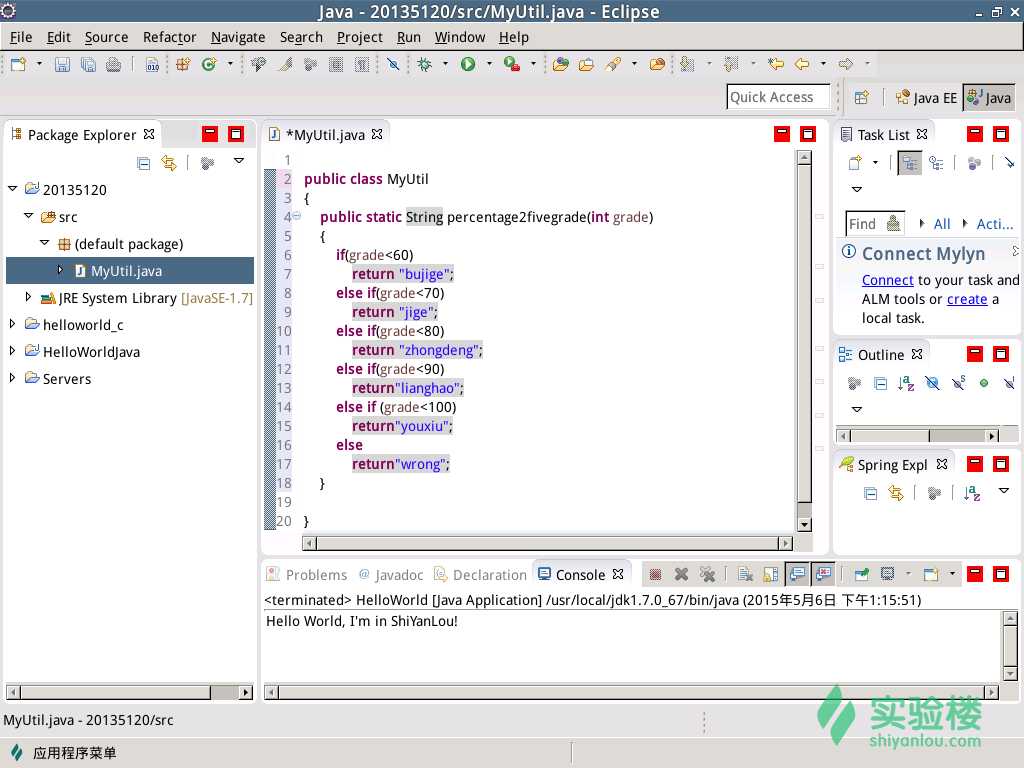Save the file with the Save icon
Image resolution: width=1024 pixels, height=768 pixels.
point(62,64)
